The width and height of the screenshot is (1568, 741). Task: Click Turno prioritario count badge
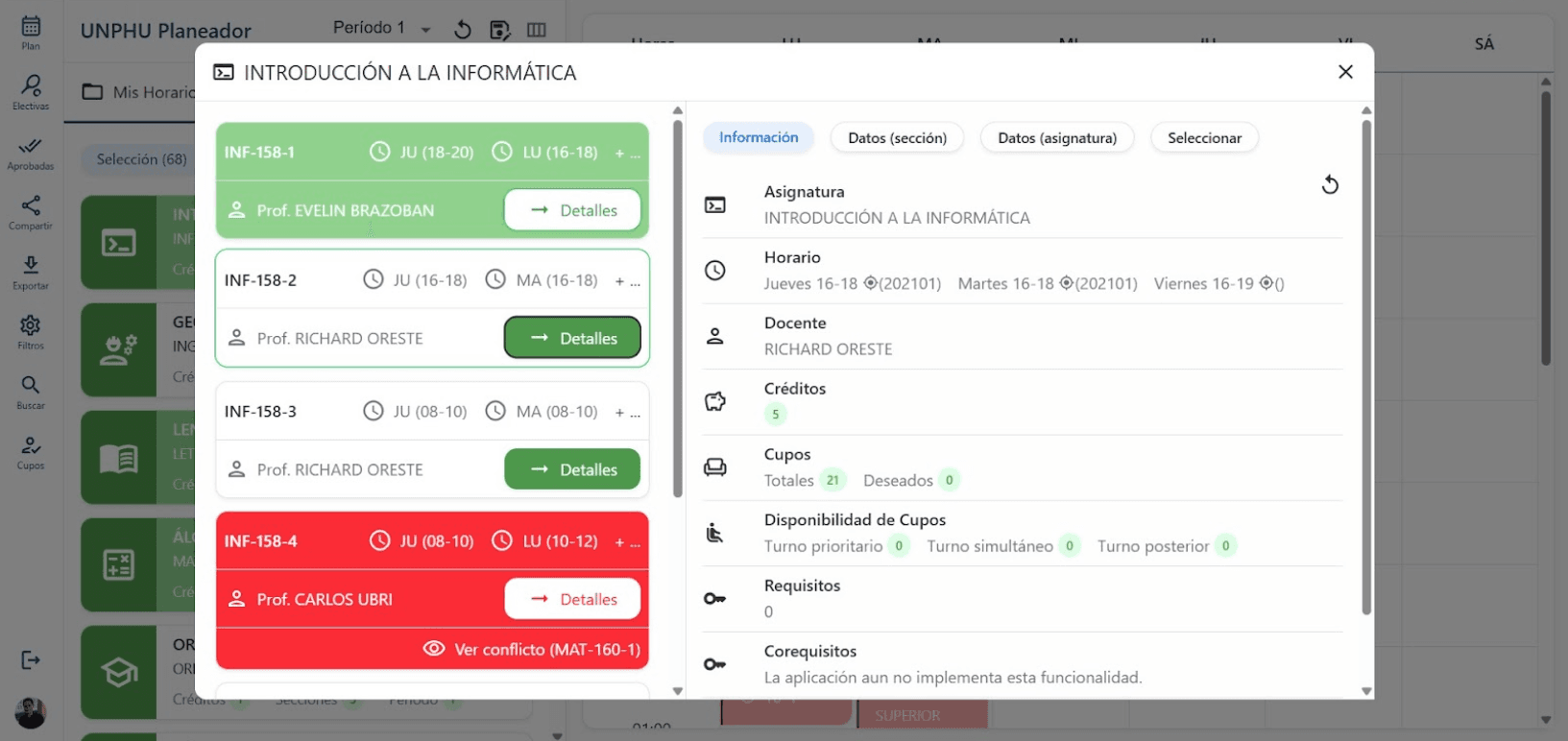pyautogui.click(x=899, y=546)
